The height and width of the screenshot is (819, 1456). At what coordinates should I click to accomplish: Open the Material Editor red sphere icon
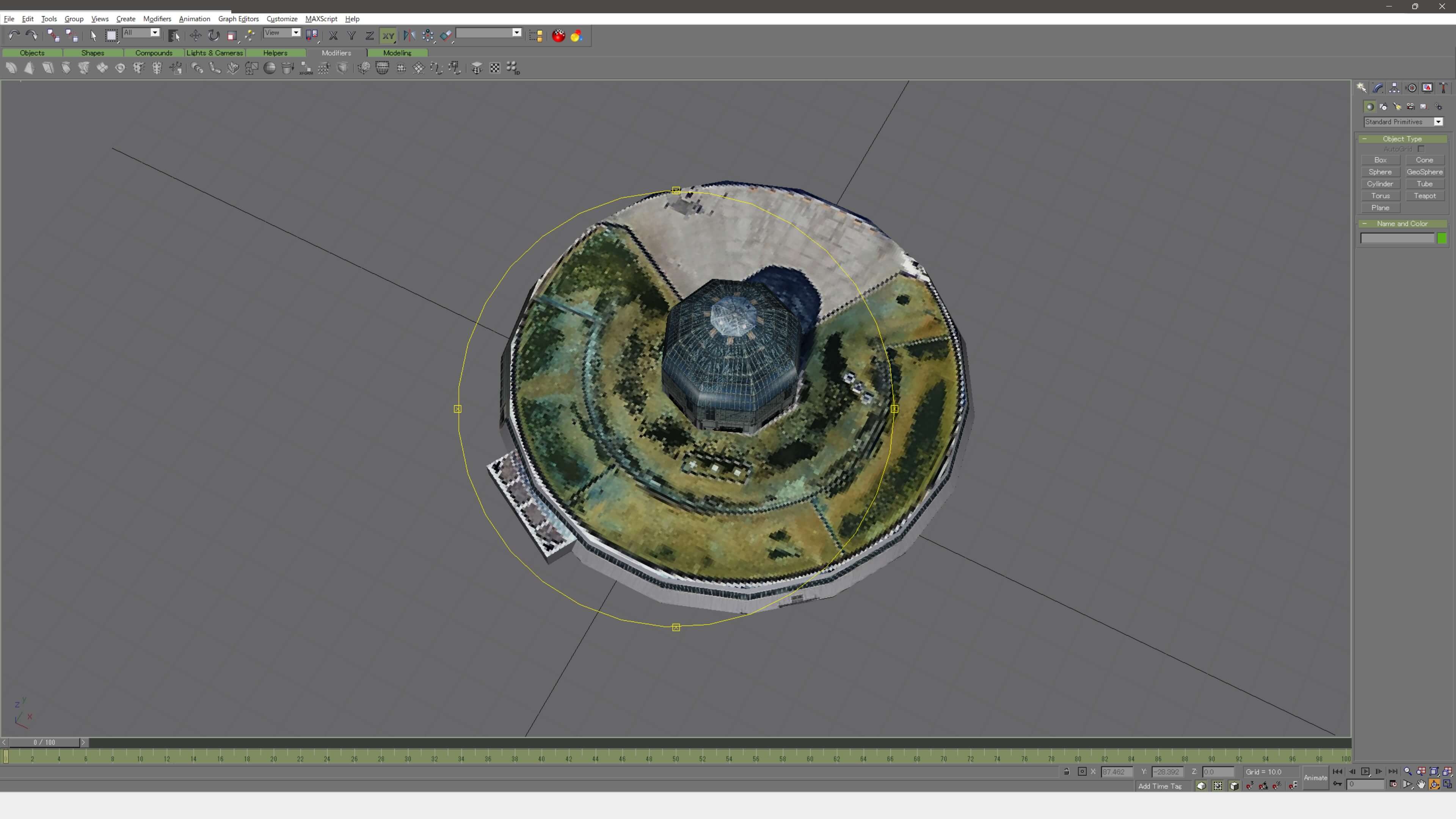pos(559,36)
